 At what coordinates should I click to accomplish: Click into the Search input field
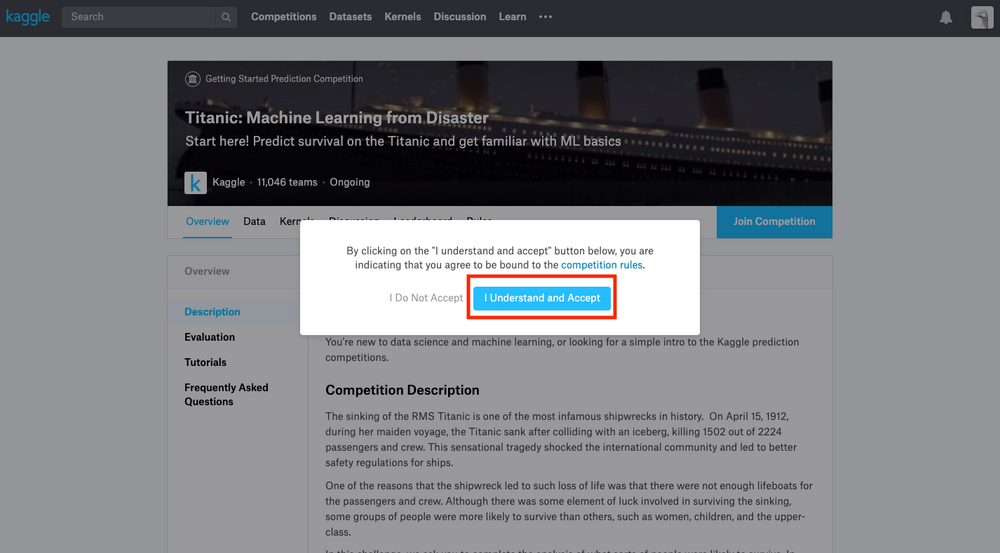[139, 17]
